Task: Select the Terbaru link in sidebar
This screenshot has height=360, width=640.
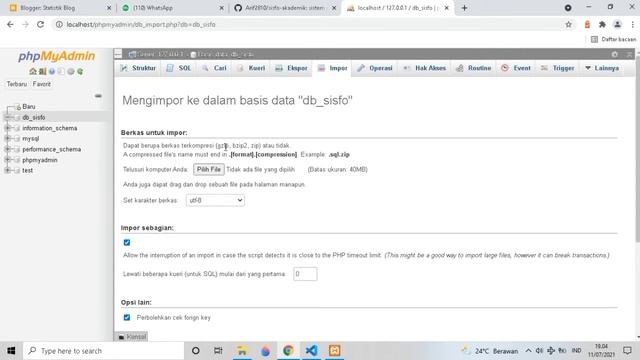Action: tap(17, 84)
